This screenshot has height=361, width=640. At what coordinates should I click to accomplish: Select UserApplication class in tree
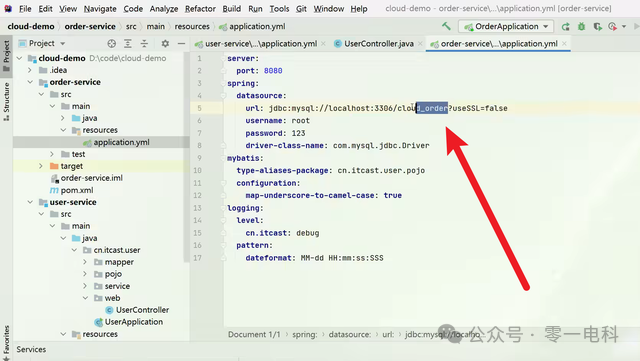(133, 322)
